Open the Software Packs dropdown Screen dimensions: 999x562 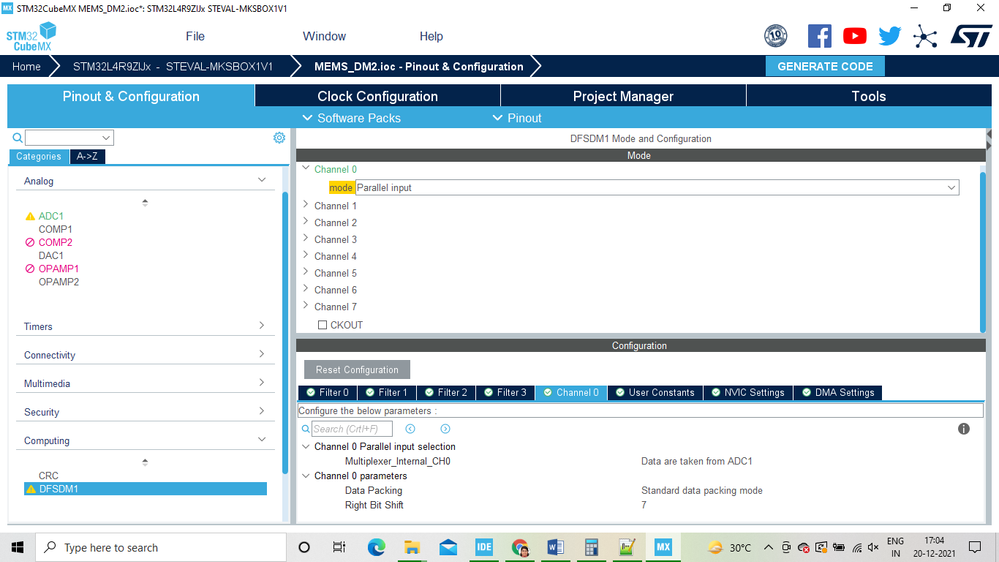click(352, 118)
